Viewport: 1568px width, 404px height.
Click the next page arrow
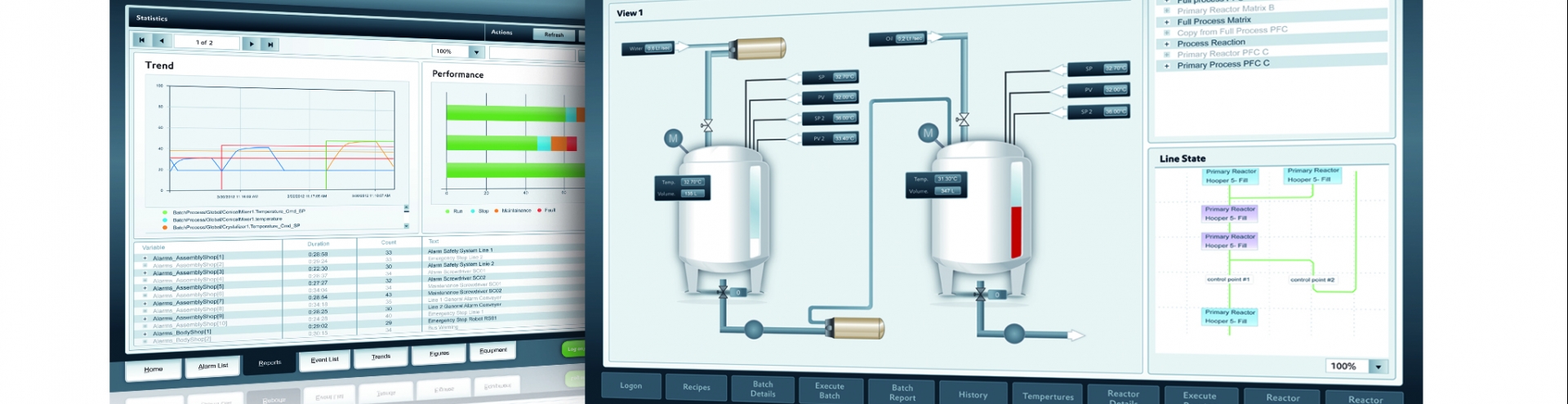pyautogui.click(x=251, y=44)
